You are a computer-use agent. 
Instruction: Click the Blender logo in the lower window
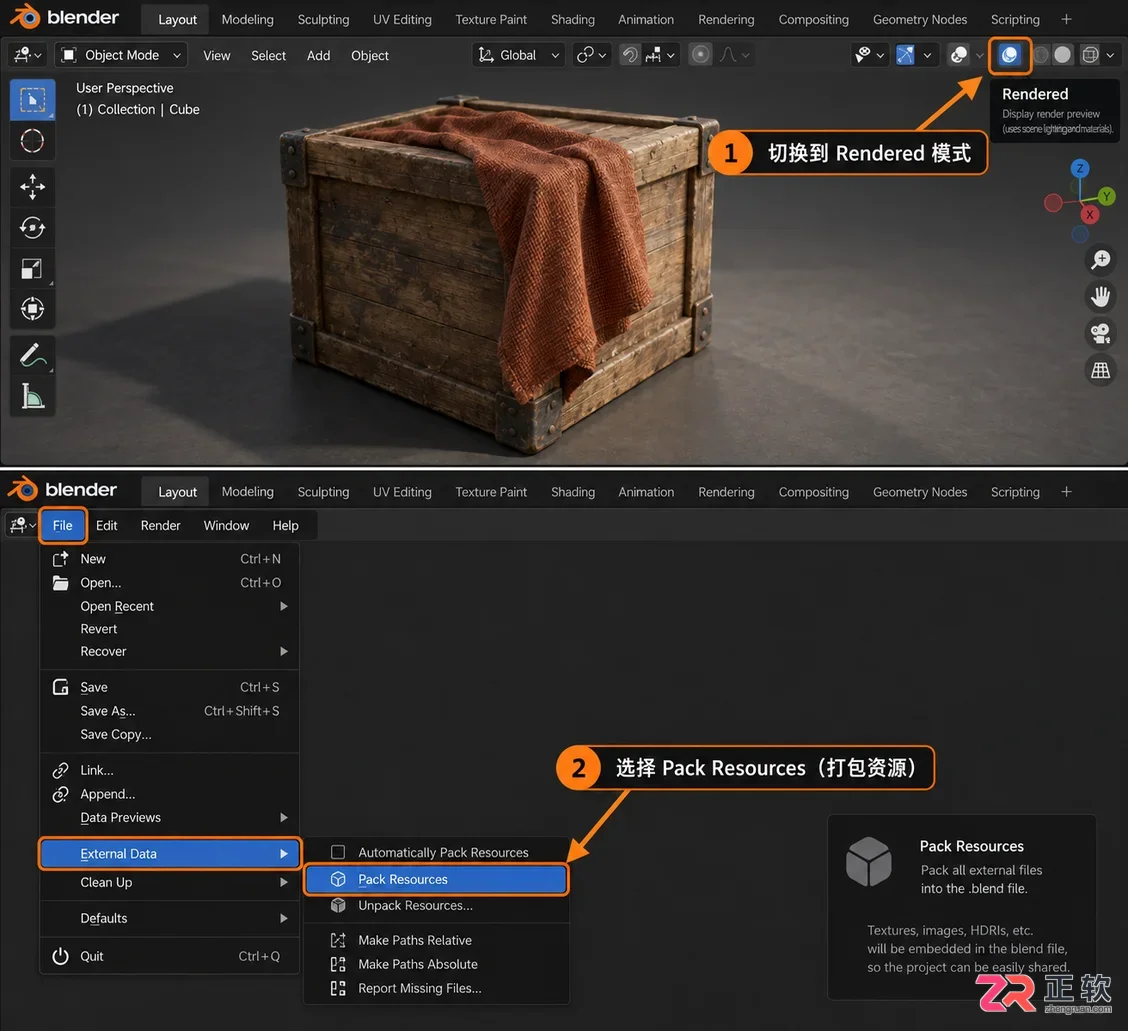point(23,489)
